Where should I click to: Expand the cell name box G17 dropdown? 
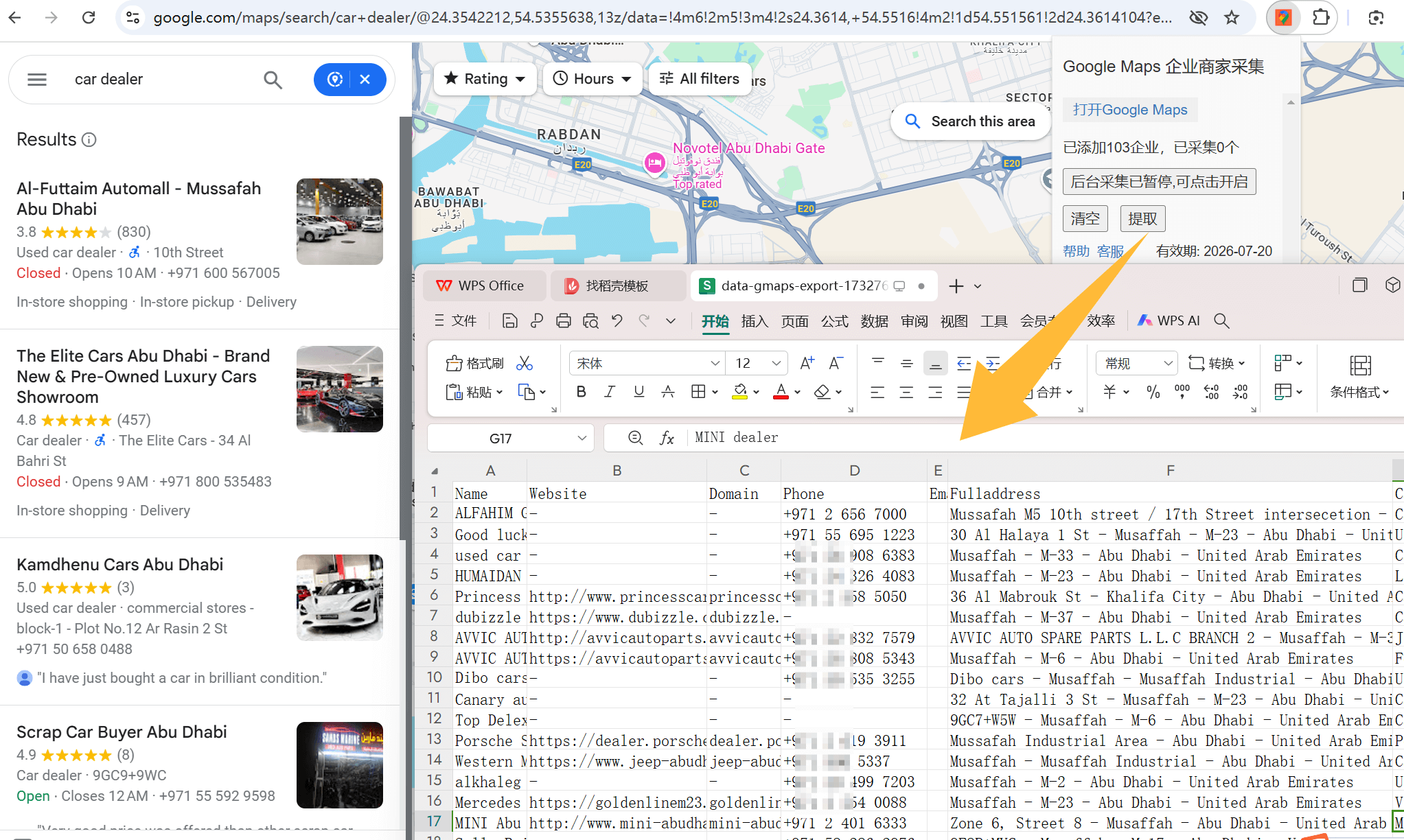[x=582, y=438]
